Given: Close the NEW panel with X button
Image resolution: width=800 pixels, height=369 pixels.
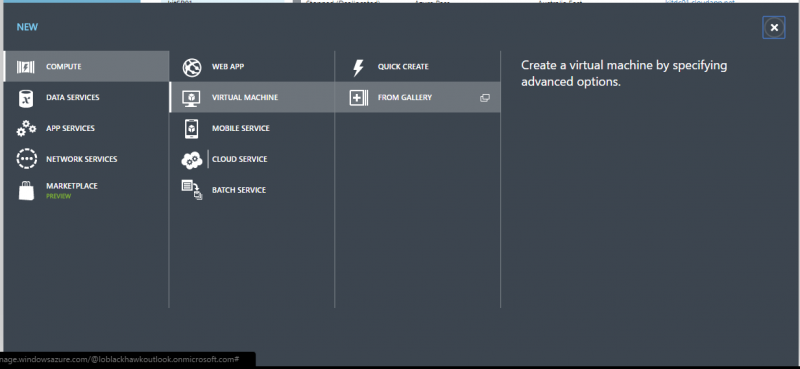Looking at the screenshot, I should click(774, 28).
